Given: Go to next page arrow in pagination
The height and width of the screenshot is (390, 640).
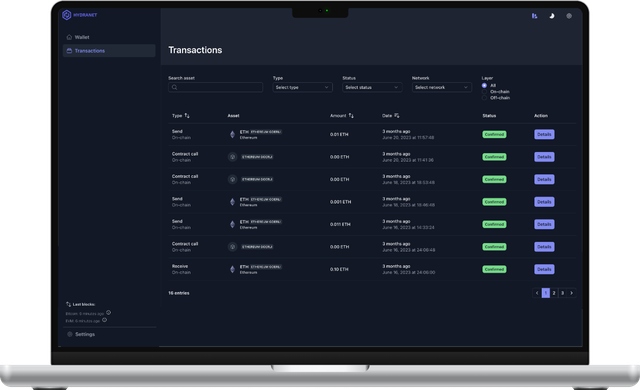Looking at the screenshot, I should [571, 293].
